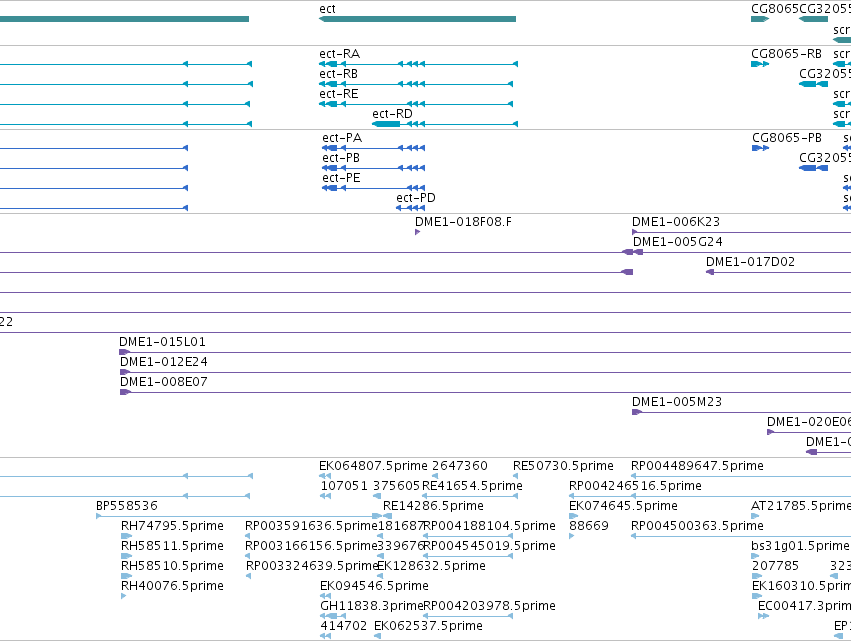Select EST RP003591636.5prime label

pos(311,526)
